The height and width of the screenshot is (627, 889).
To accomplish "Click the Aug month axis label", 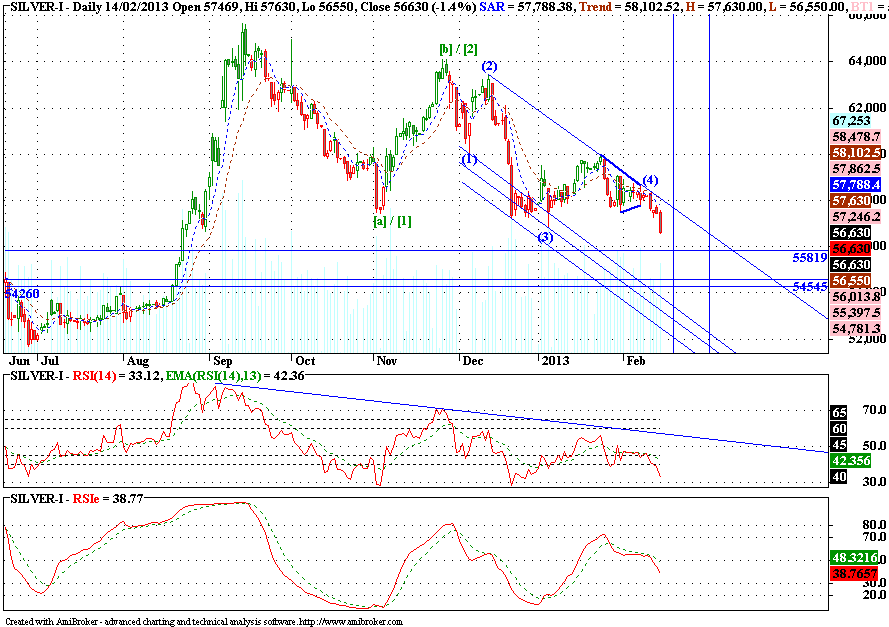I will click(138, 361).
